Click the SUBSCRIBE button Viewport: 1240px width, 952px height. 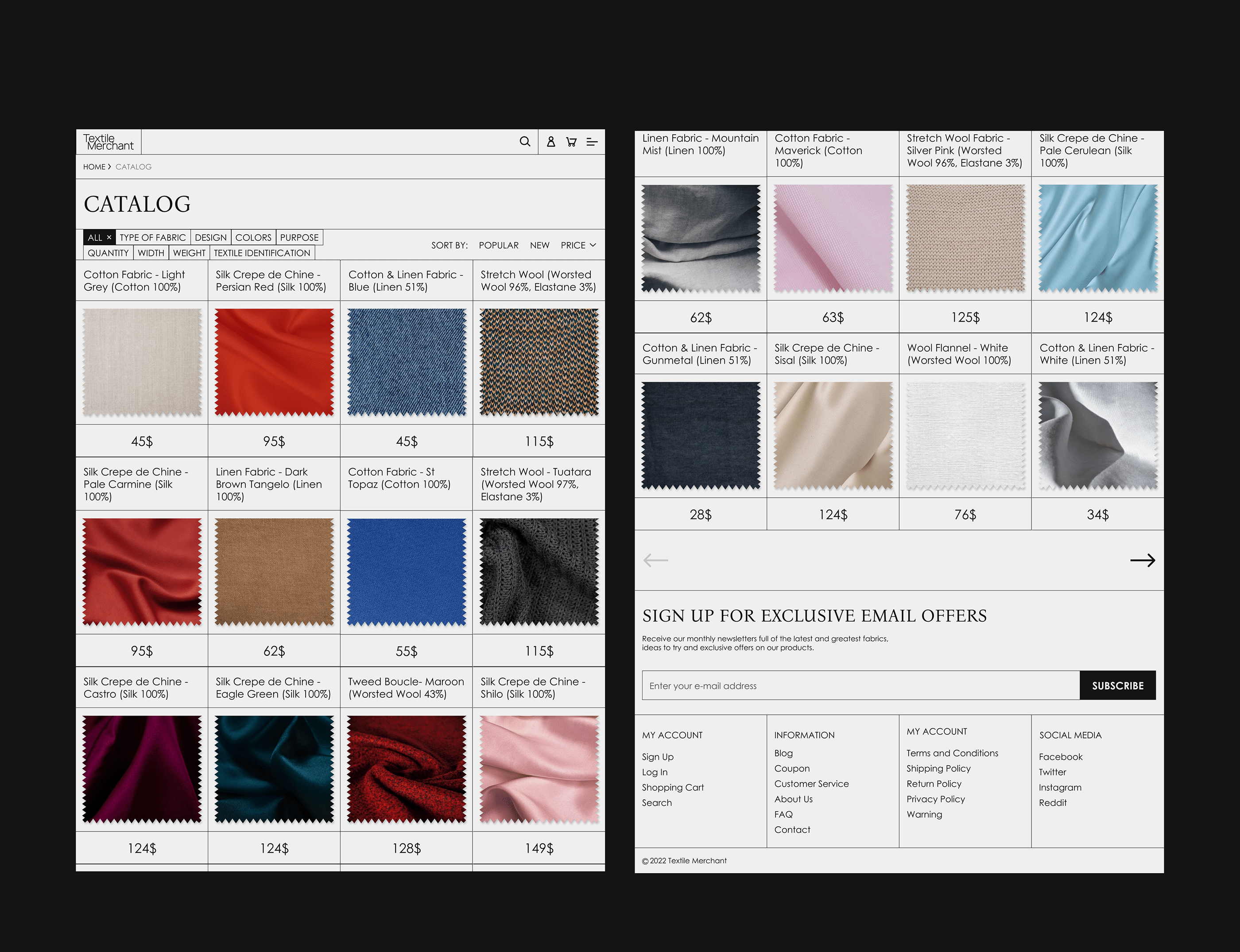click(x=1117, y=686)
